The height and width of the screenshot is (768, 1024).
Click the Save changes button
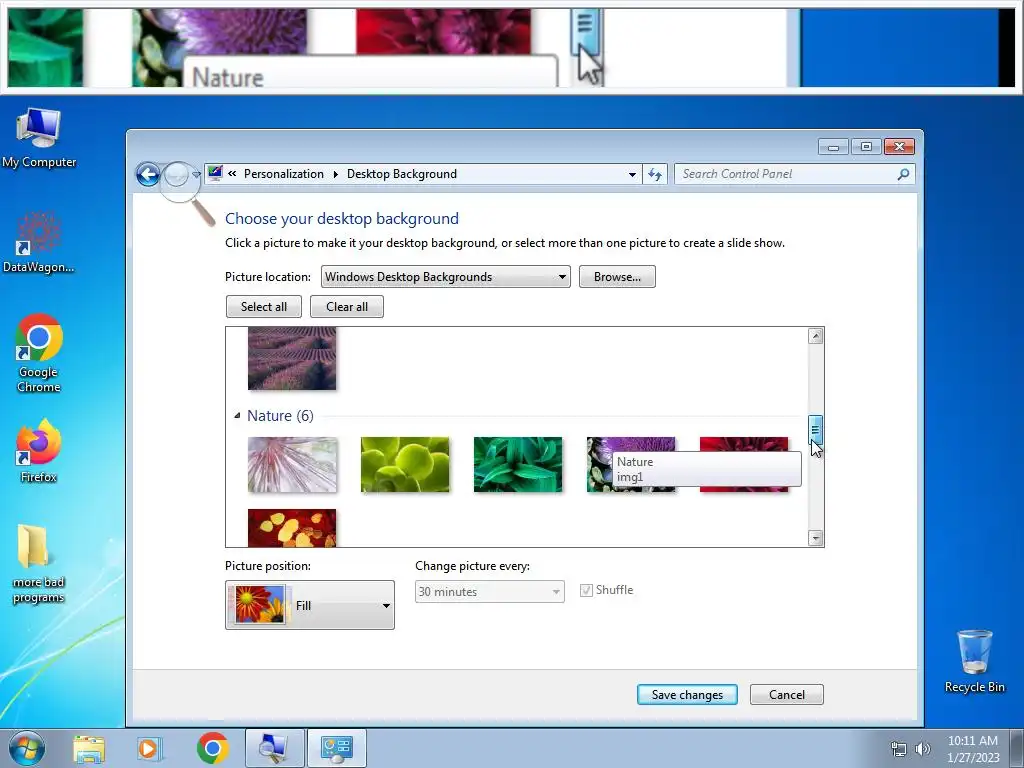tap(687, 694)
